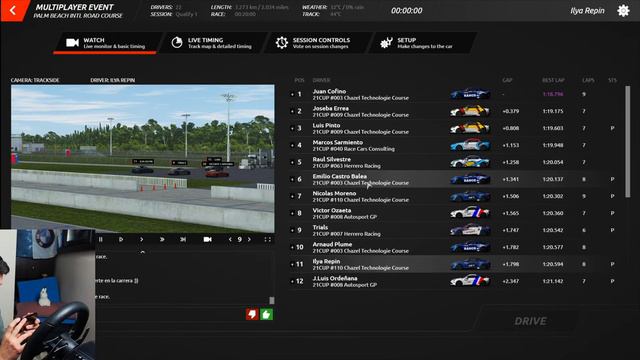This screenshot has height=360, width=640.
Task: Select the Trials driver row
Action: [x=456, y=230]
